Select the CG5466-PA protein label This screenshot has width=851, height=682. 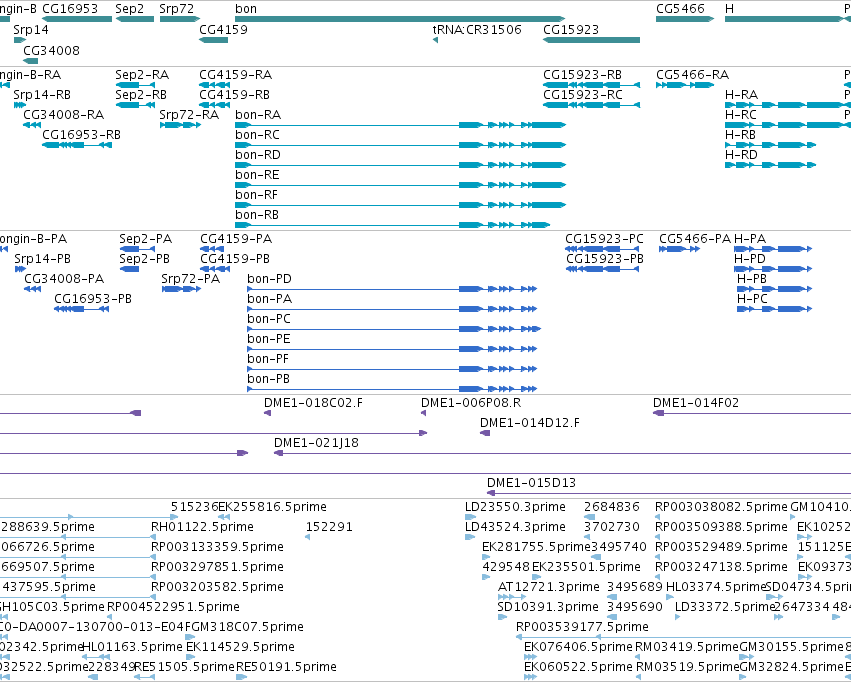coord(695,239)
